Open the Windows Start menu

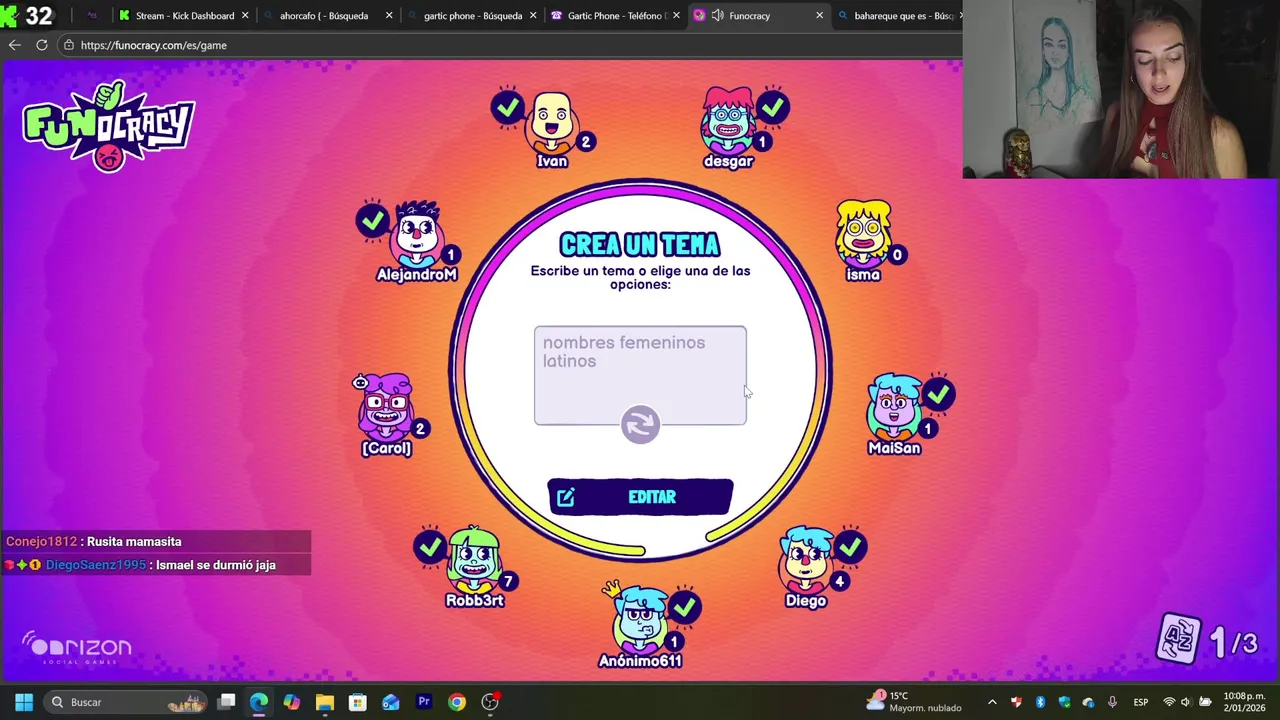pyautogui.click(x=23, y=702)
